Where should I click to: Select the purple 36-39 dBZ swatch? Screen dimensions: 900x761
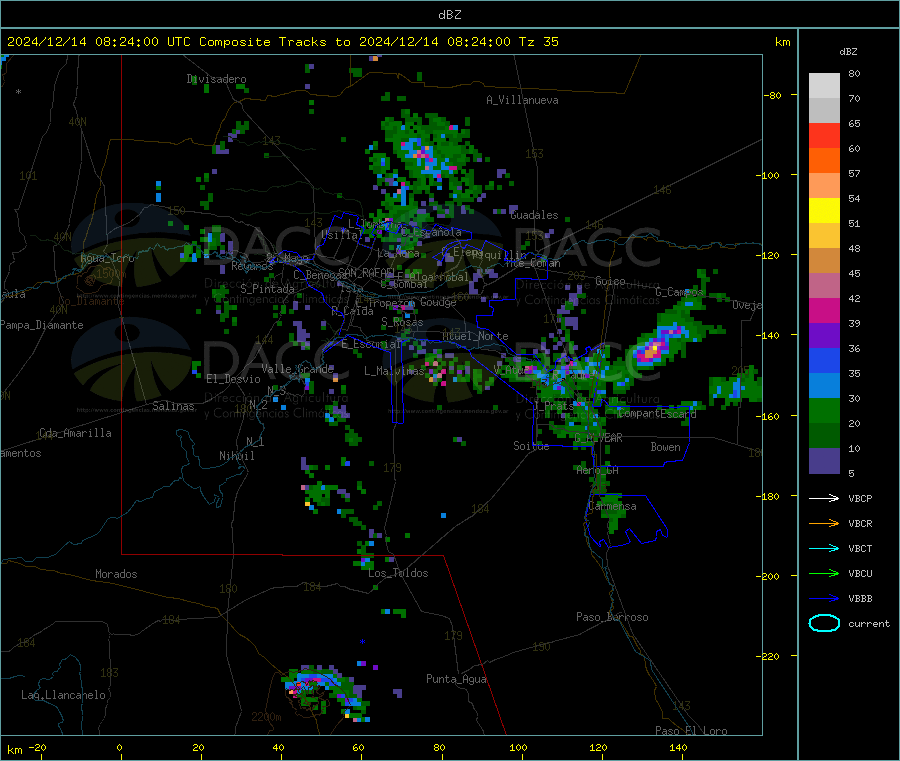click(824, 336)
